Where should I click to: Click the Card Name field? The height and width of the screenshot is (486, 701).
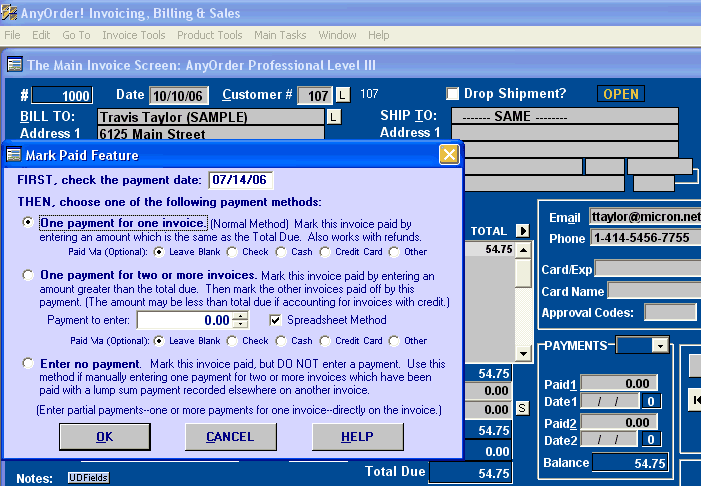coord(655,291)
